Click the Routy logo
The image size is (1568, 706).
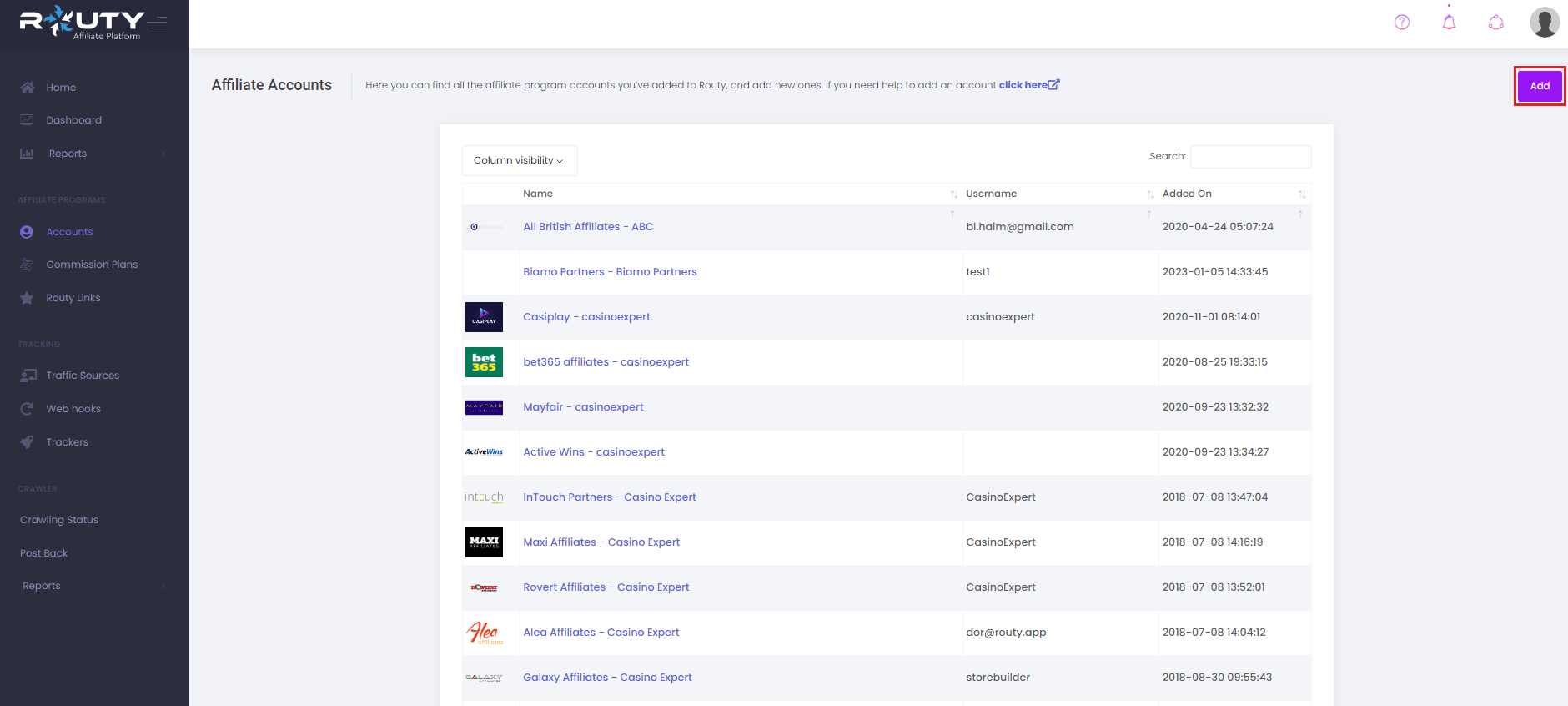pyautogui.click(x=81, y=23)
